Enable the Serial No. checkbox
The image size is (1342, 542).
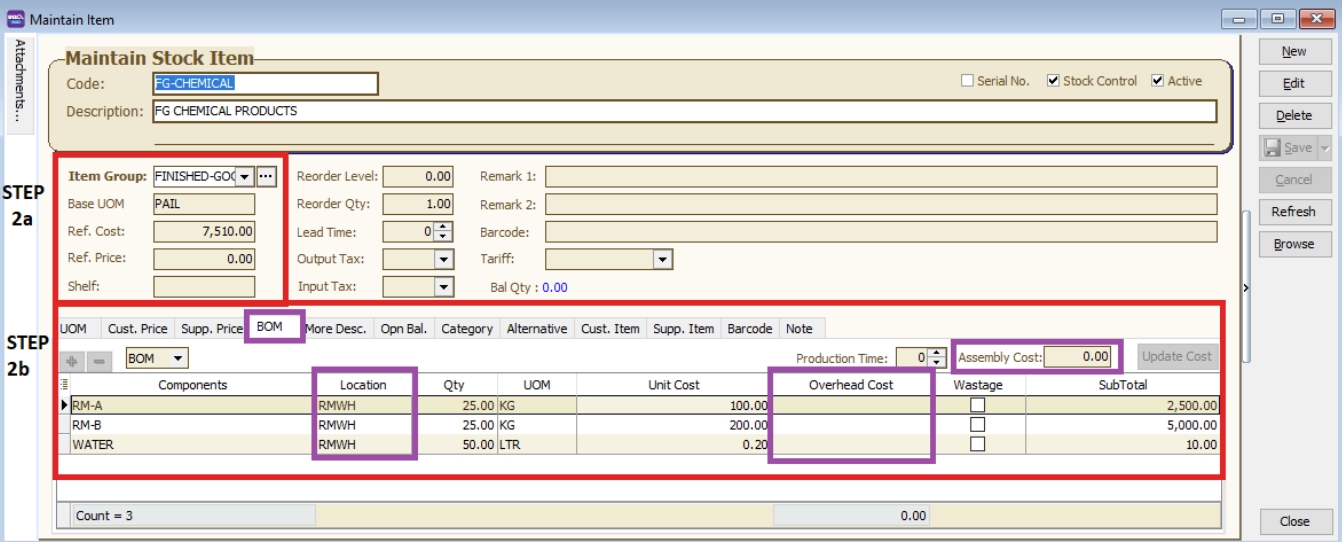point(967,81)
